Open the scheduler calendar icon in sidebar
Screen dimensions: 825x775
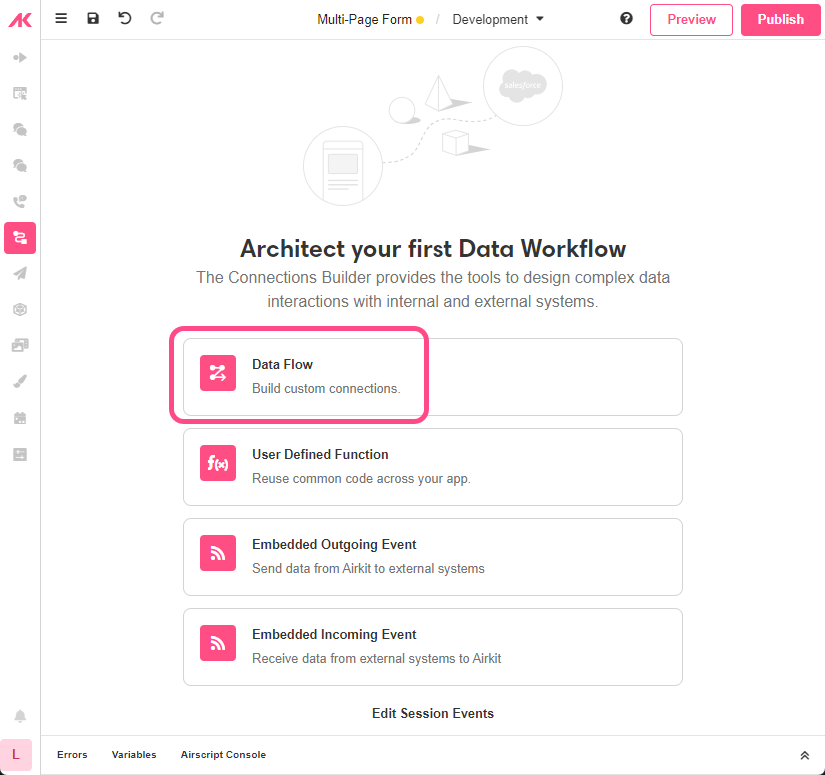coord(20,418)
